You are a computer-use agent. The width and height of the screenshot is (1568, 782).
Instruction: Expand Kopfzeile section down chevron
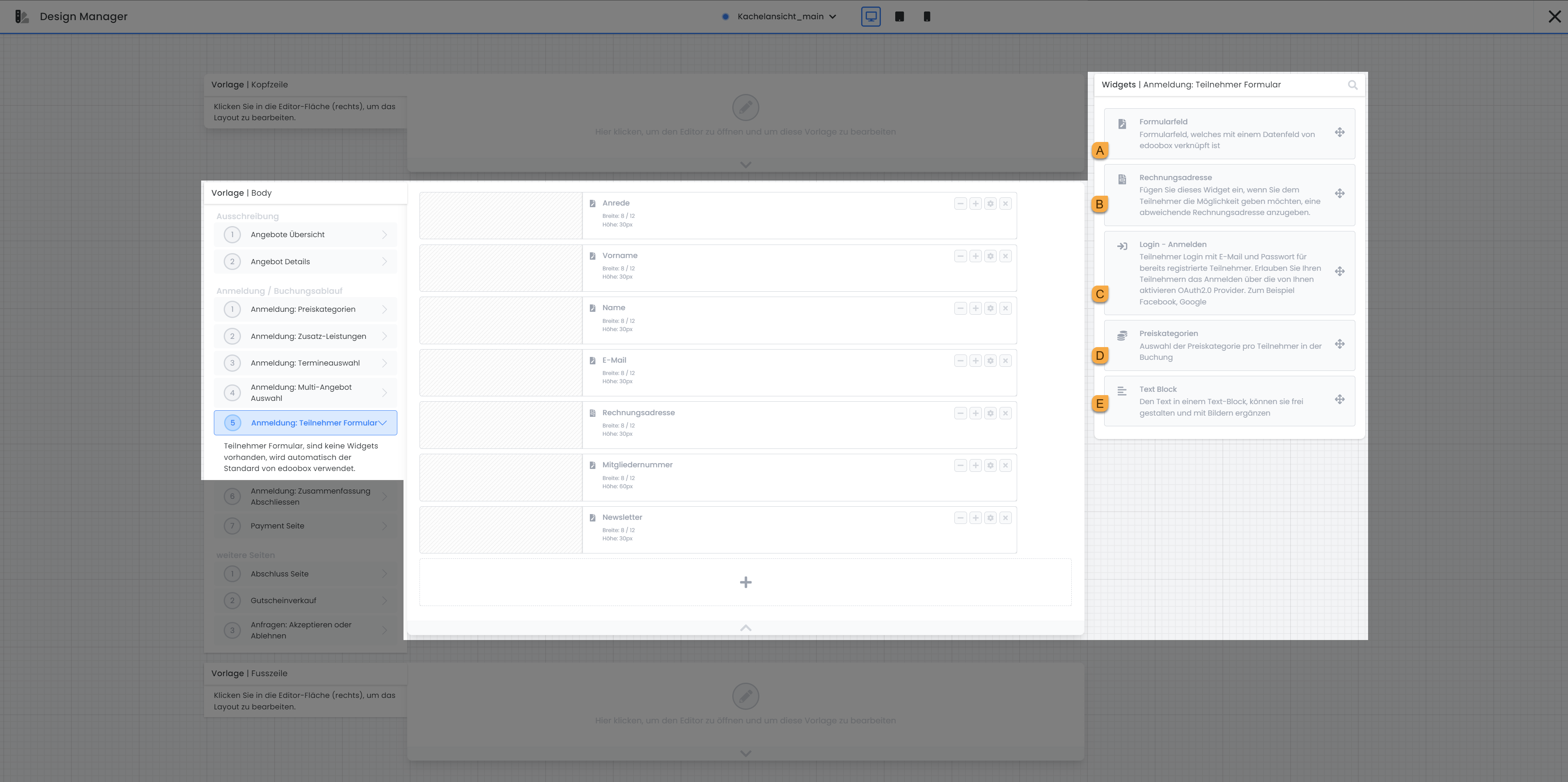(745, 164)
